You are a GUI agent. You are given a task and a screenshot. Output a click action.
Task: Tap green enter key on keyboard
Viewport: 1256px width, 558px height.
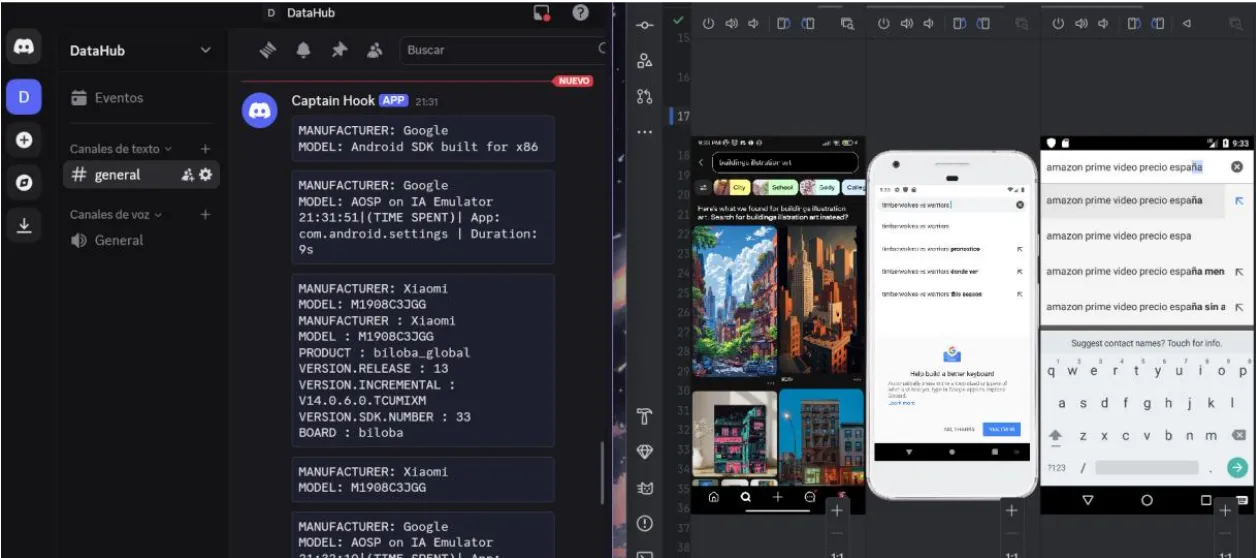1238,468
